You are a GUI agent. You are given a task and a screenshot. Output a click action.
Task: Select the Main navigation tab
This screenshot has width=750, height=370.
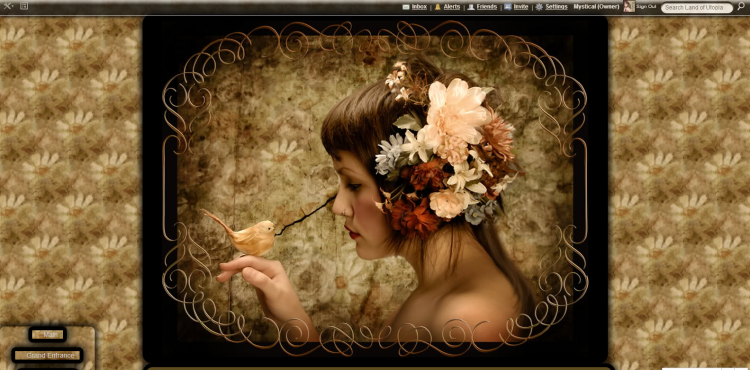[47, 335]
